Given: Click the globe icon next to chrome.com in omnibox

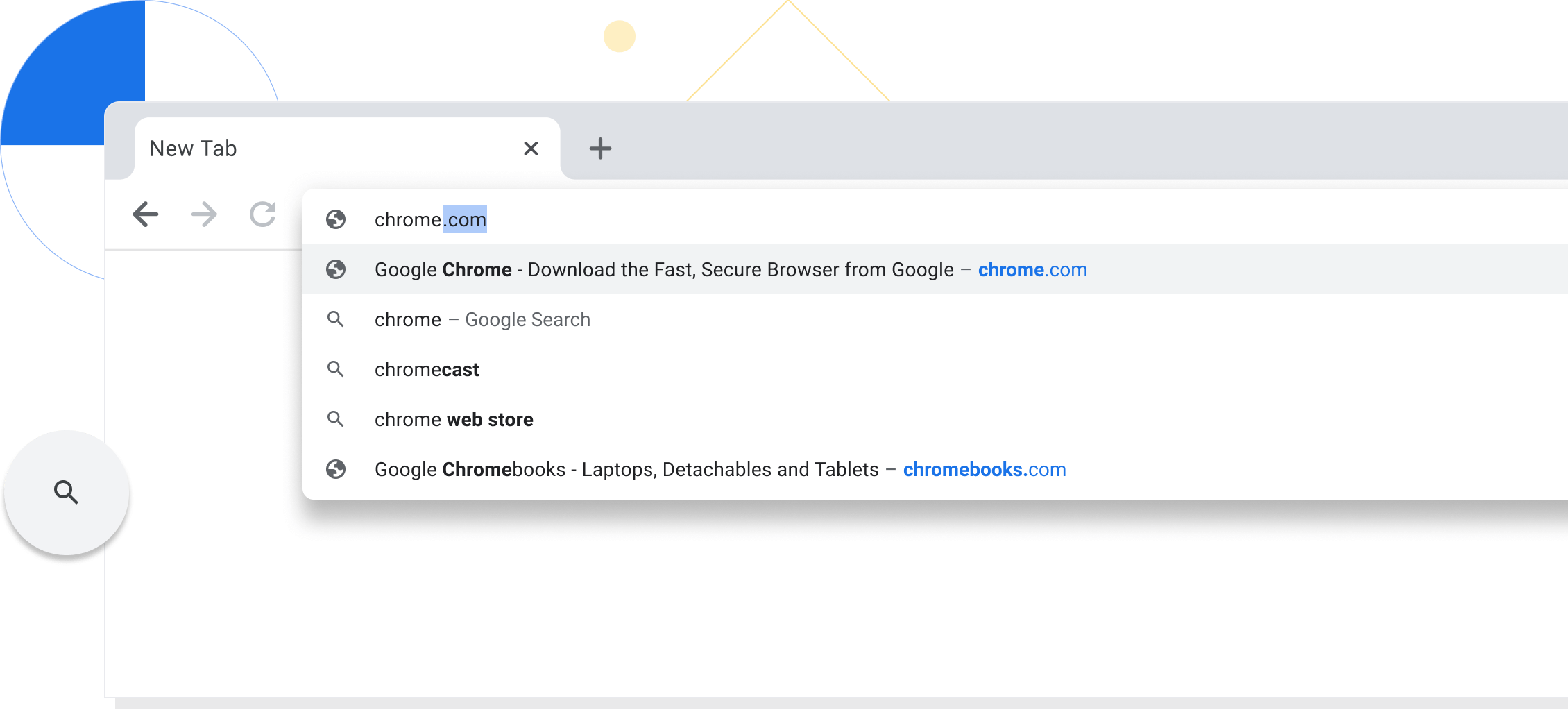Looking at the screenshot, I should pos(336,219).
